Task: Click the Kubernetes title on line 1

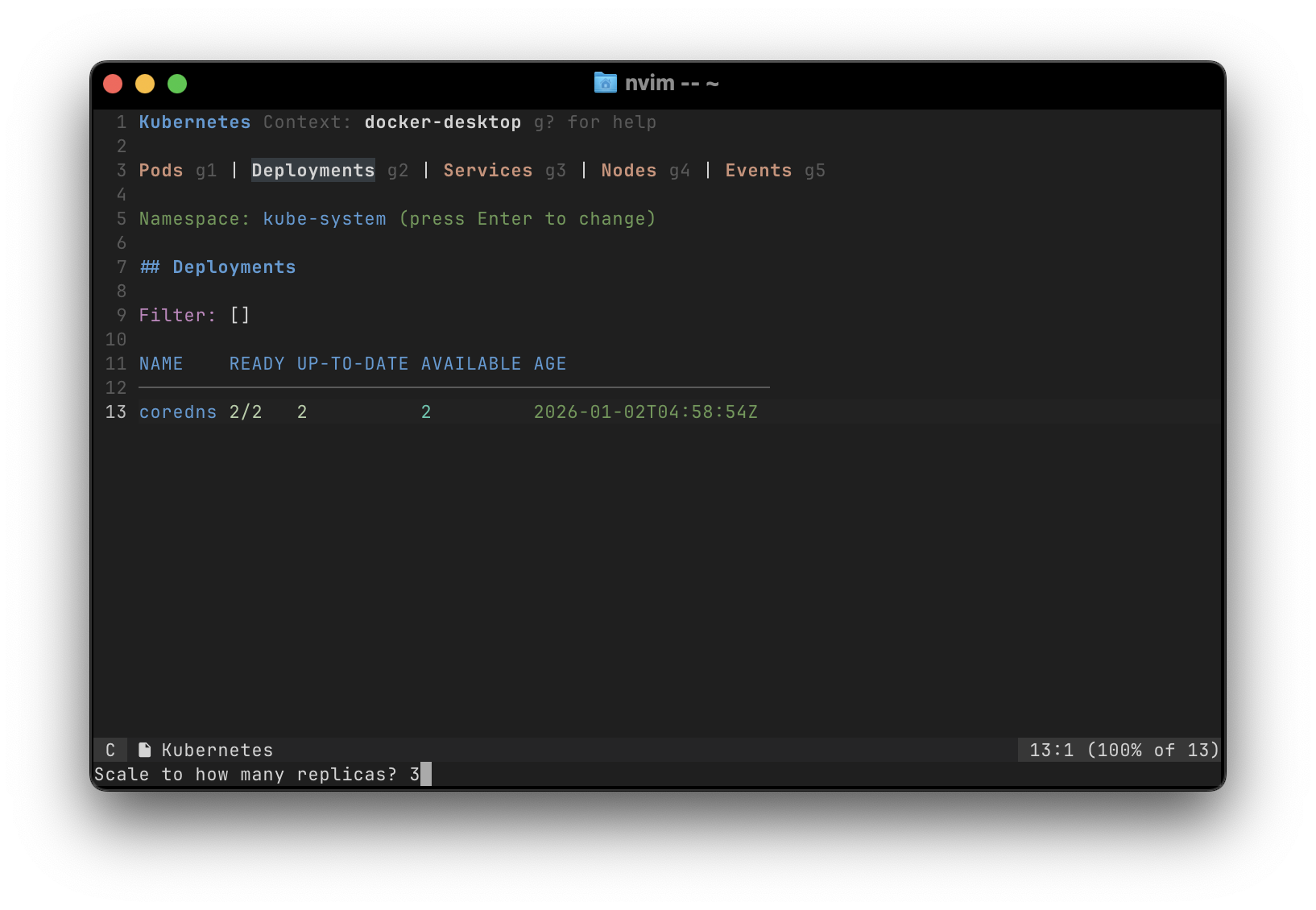Action: [195, 122]
